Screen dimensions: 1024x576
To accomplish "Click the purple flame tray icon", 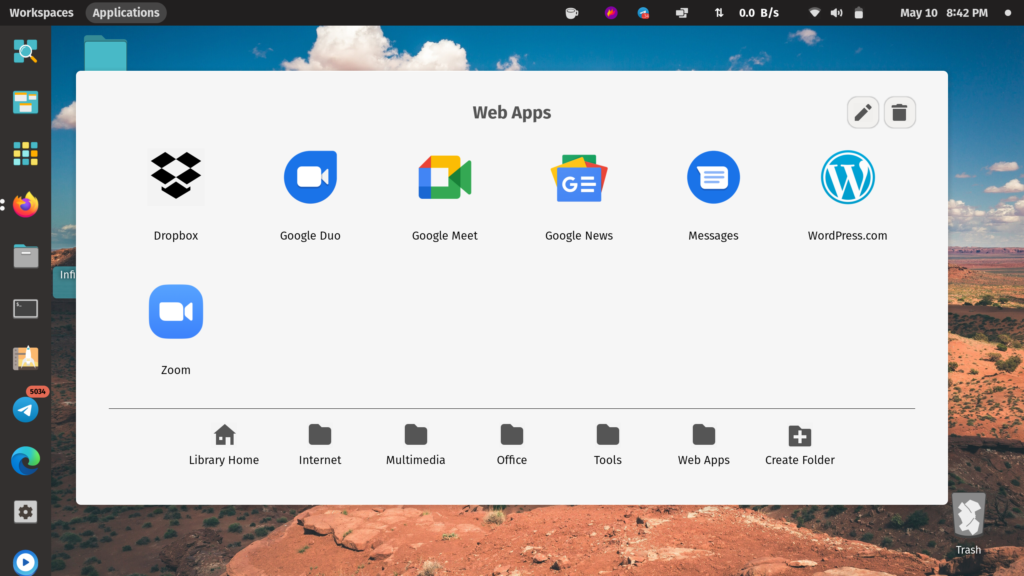I will coord(611,12).
